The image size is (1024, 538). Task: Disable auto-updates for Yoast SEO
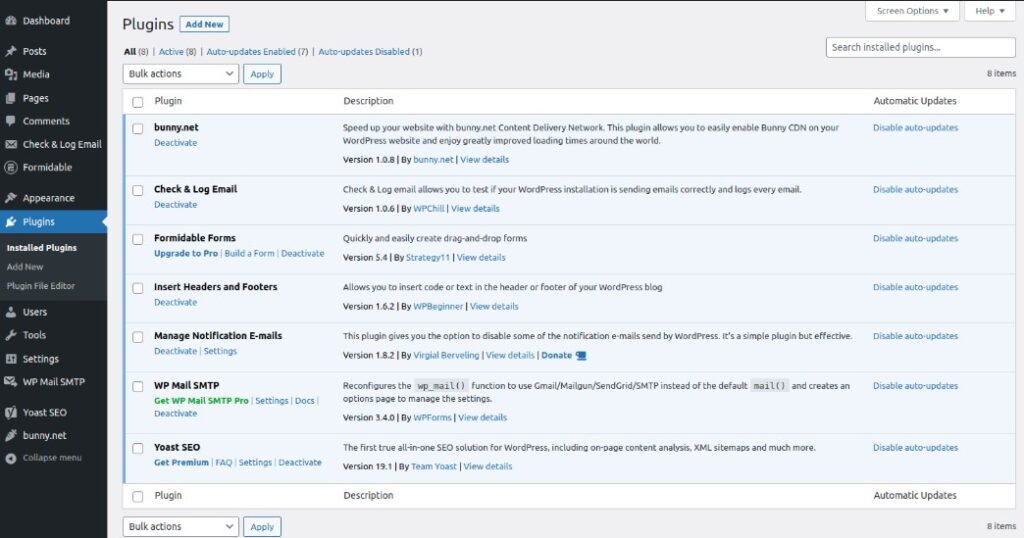coord(916,448)
